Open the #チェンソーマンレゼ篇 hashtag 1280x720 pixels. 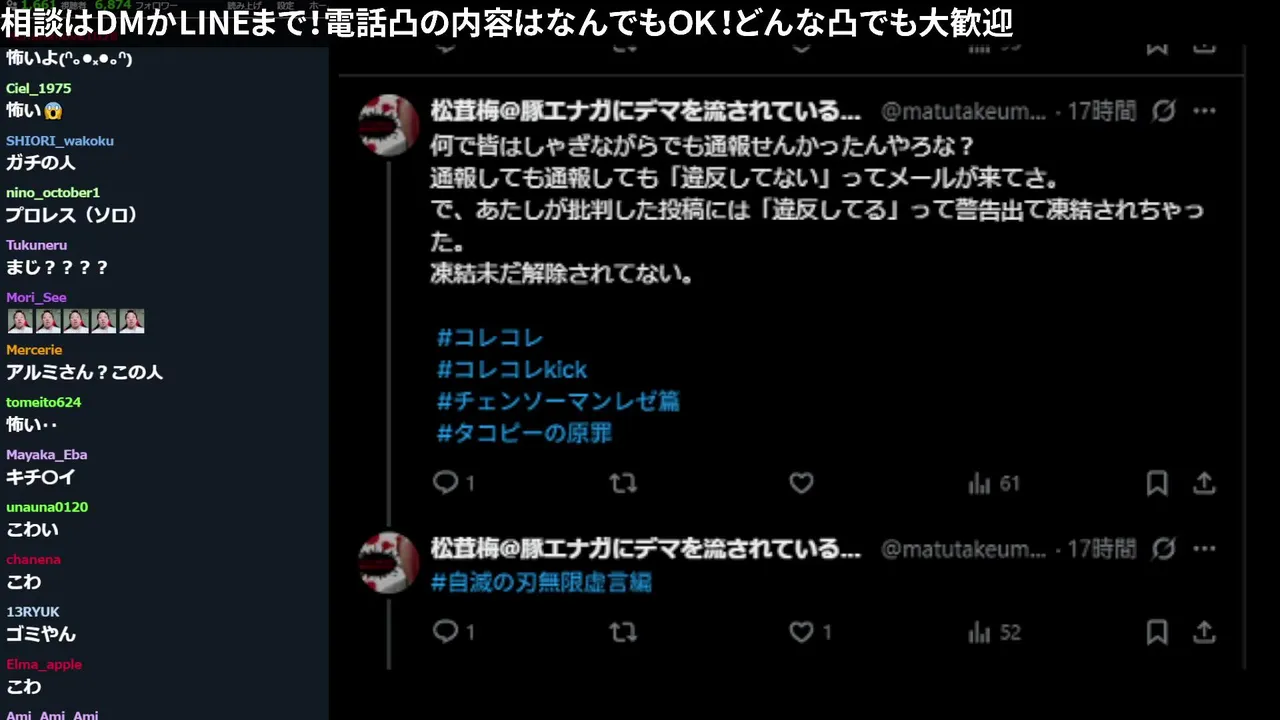(x=558, y=402)
